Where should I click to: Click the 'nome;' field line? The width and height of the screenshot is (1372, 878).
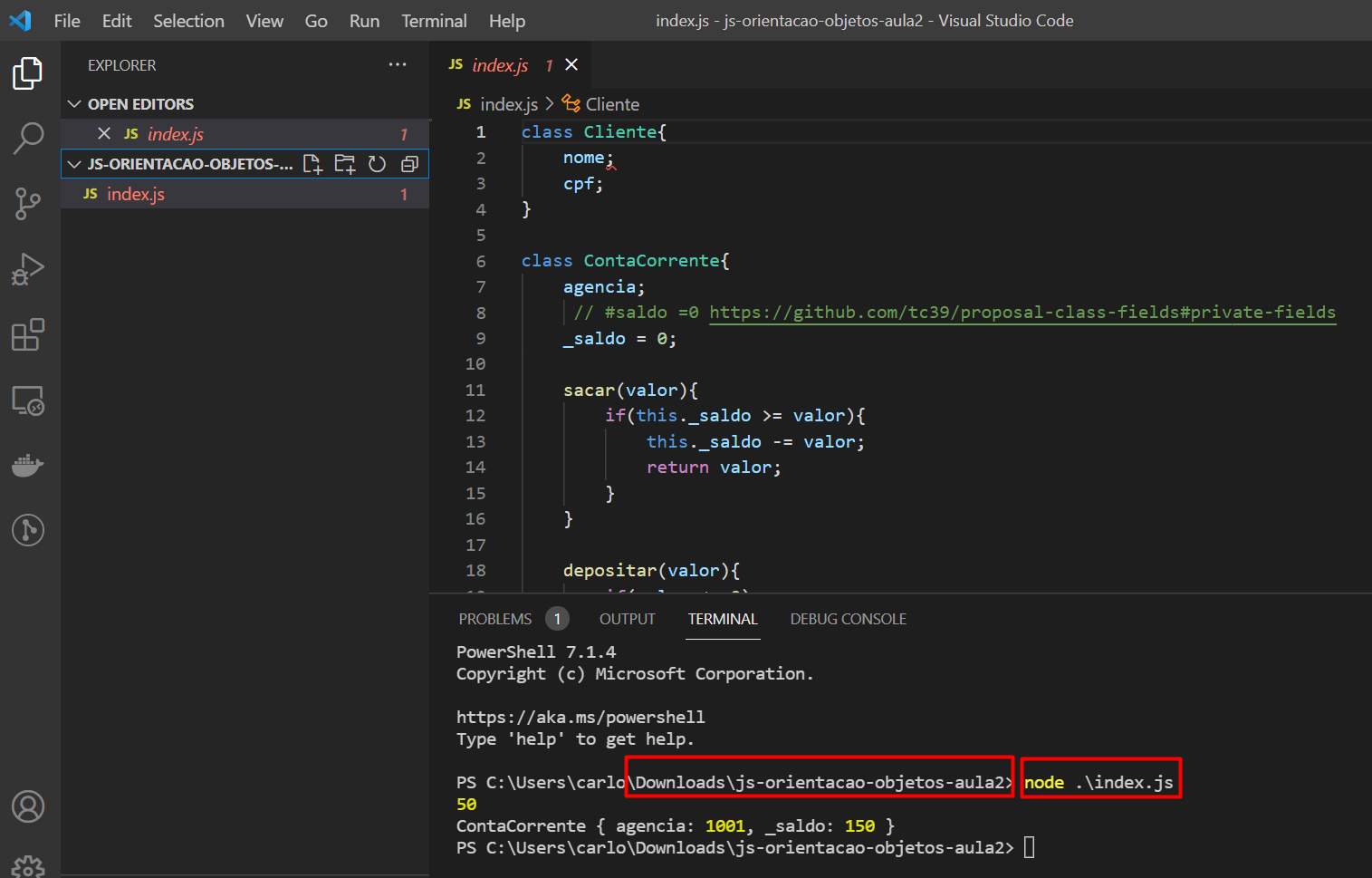[x=588, y=158]
